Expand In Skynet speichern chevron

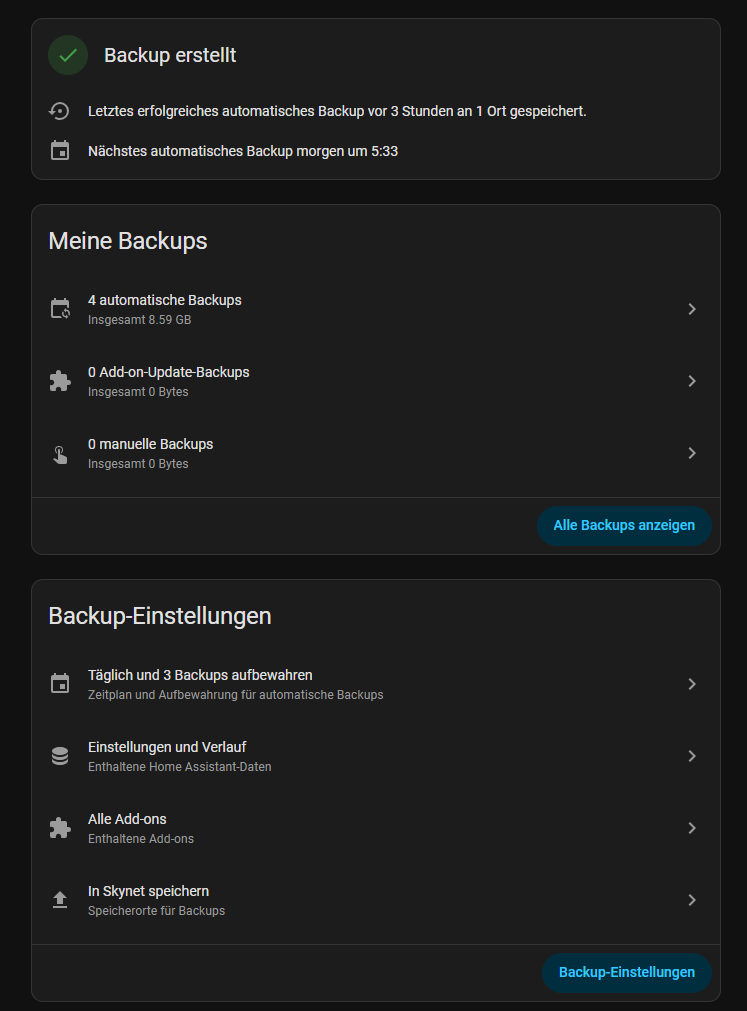[691, 900]
